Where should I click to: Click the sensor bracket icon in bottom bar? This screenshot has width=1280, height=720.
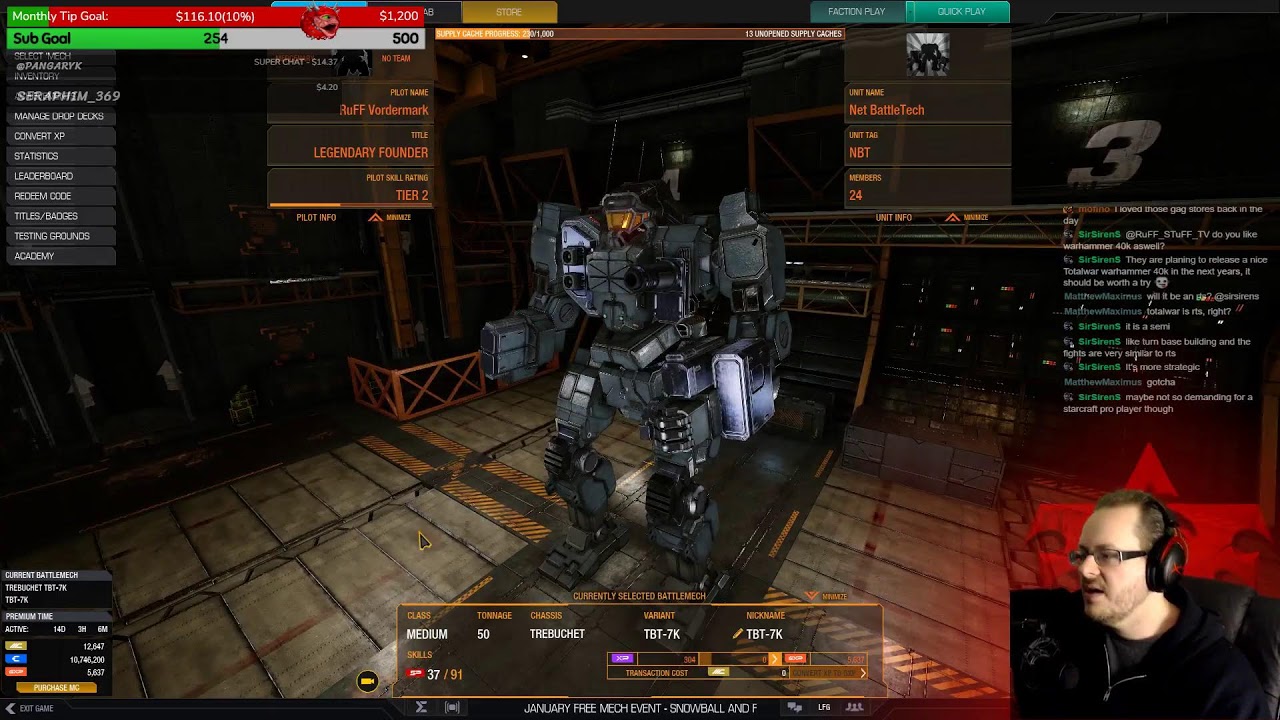(452, 707)
